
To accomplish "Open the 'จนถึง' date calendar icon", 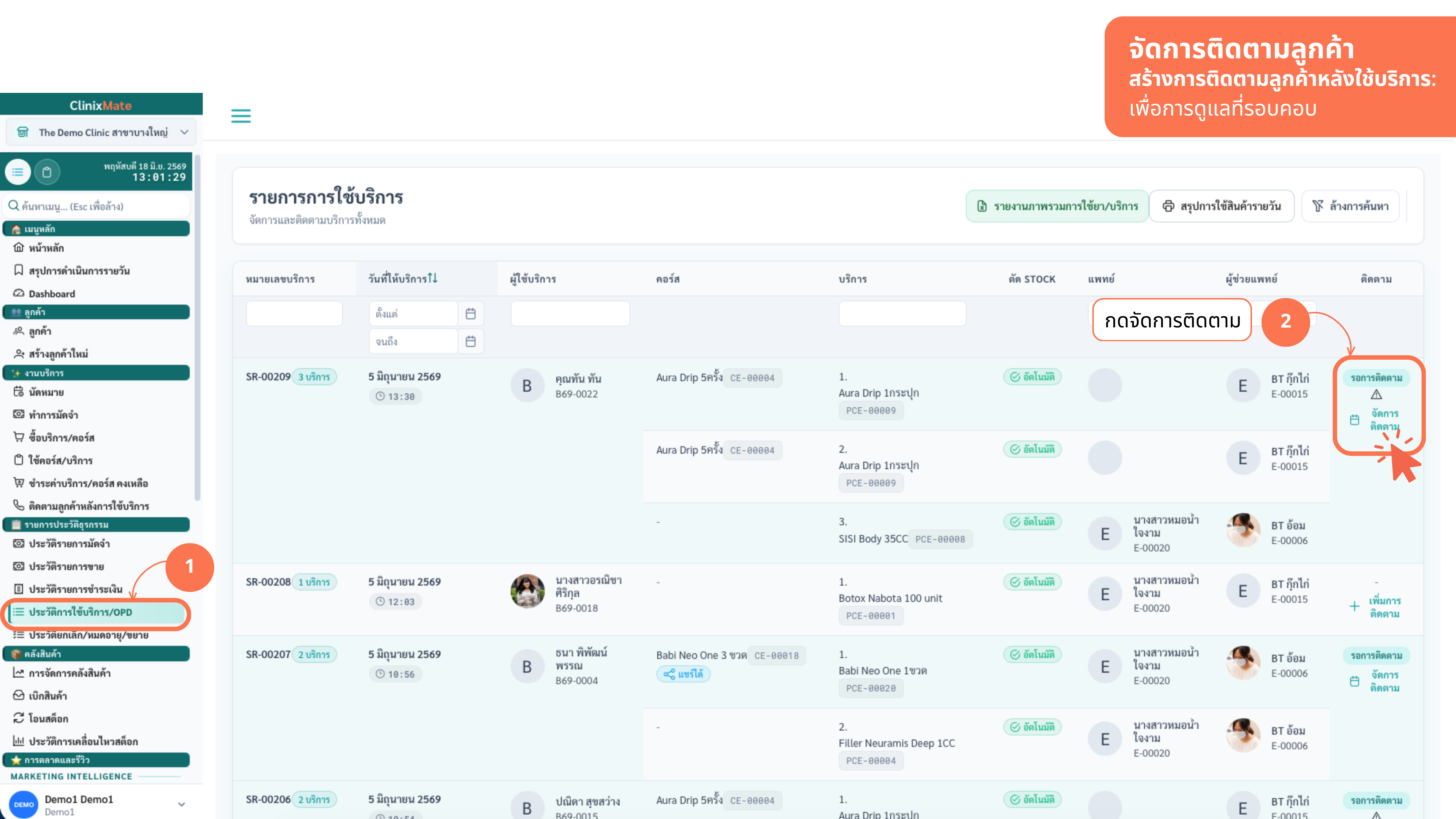I will 471,341.
